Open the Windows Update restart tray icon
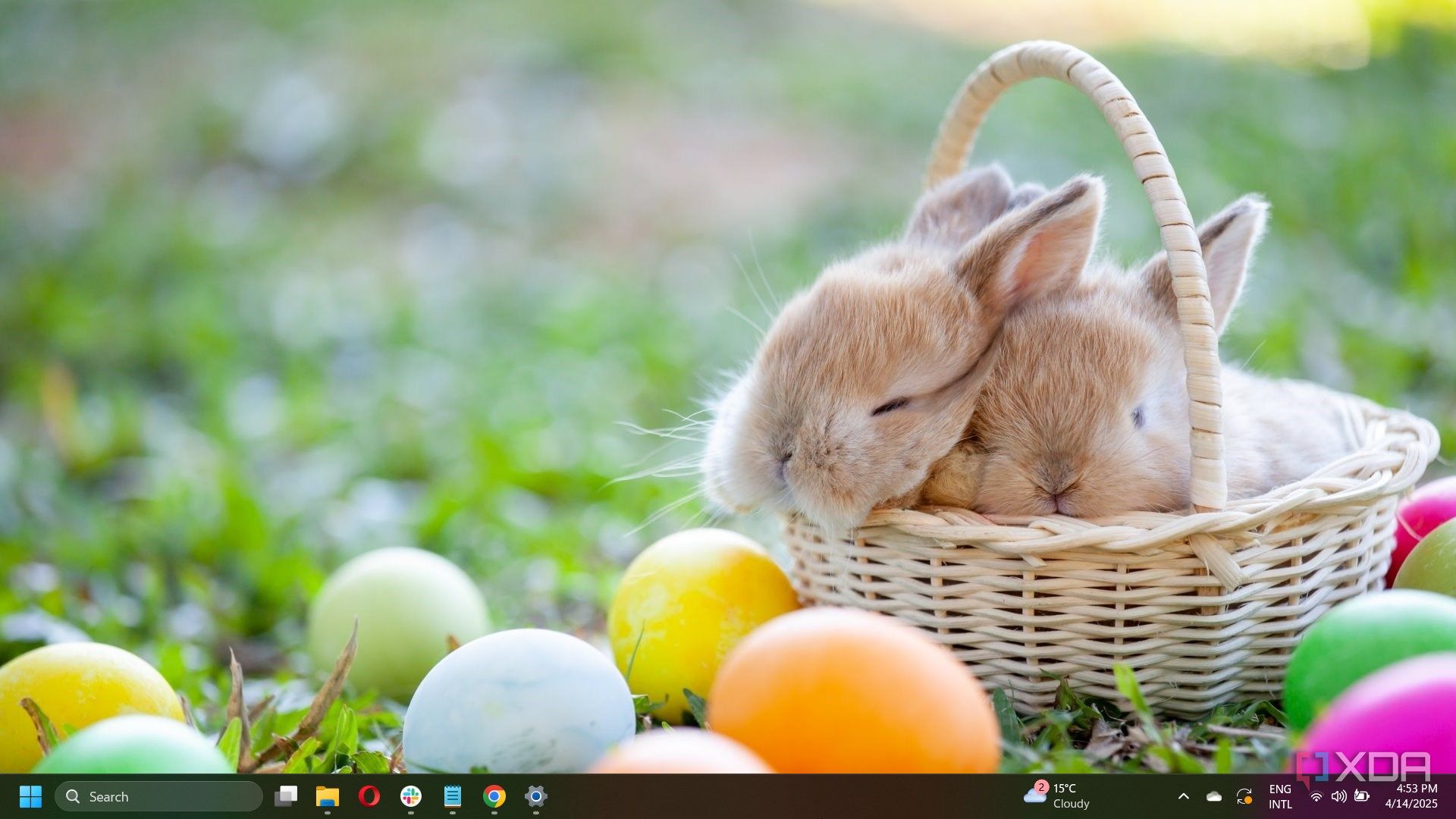 pos(1244,796)
